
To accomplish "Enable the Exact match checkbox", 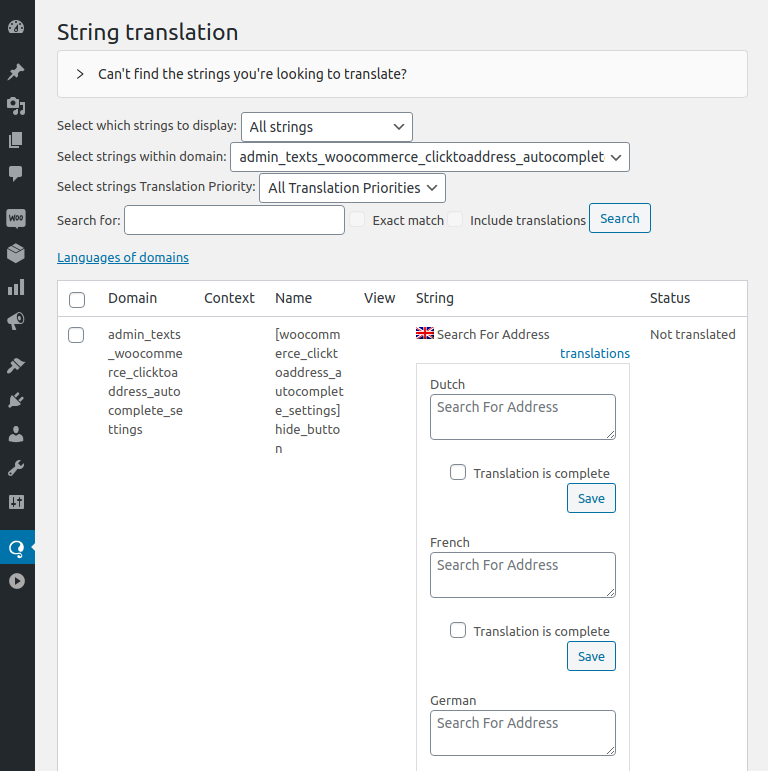I will [x=357, y=219].
